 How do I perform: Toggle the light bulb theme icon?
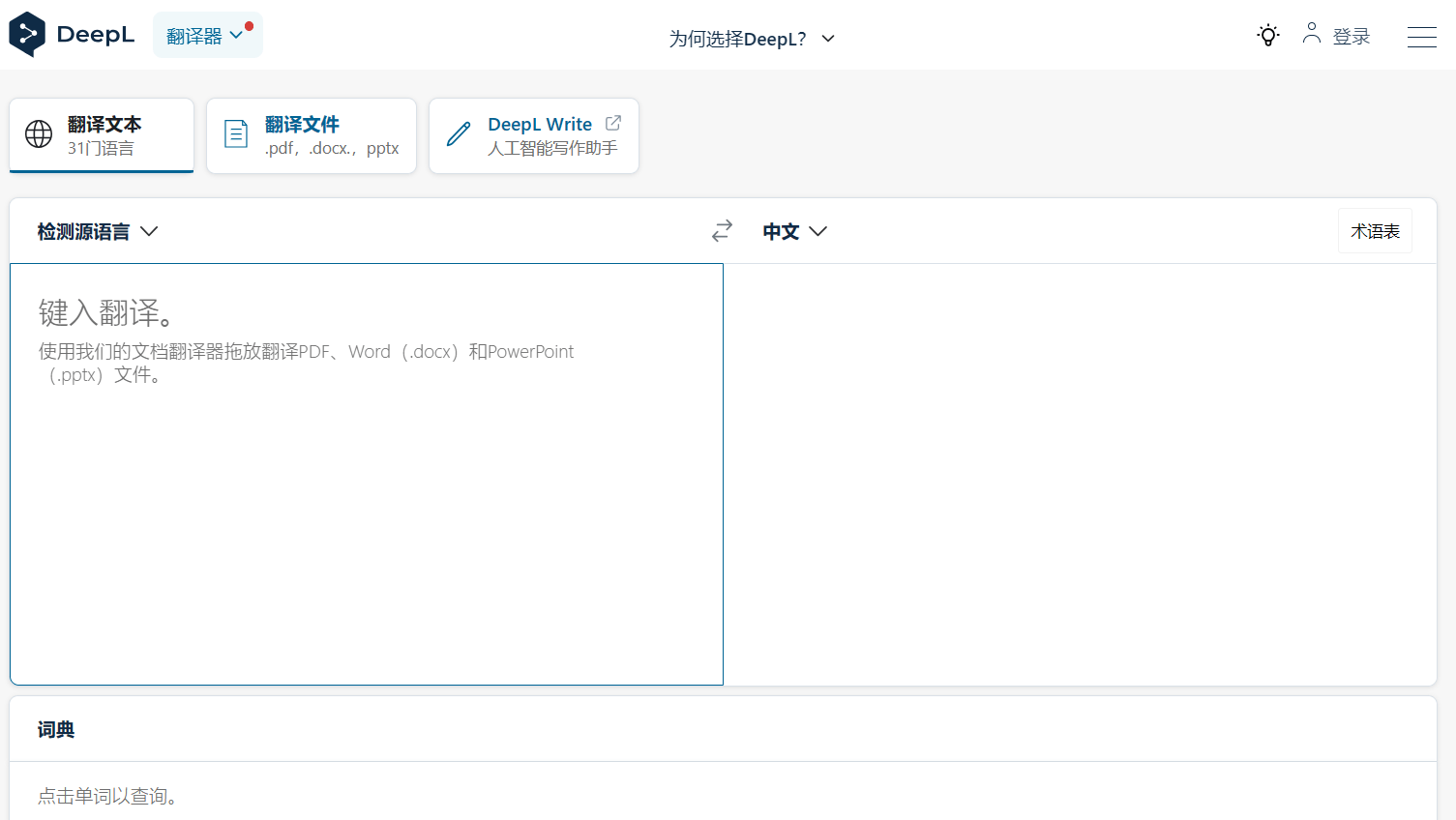1268,36
